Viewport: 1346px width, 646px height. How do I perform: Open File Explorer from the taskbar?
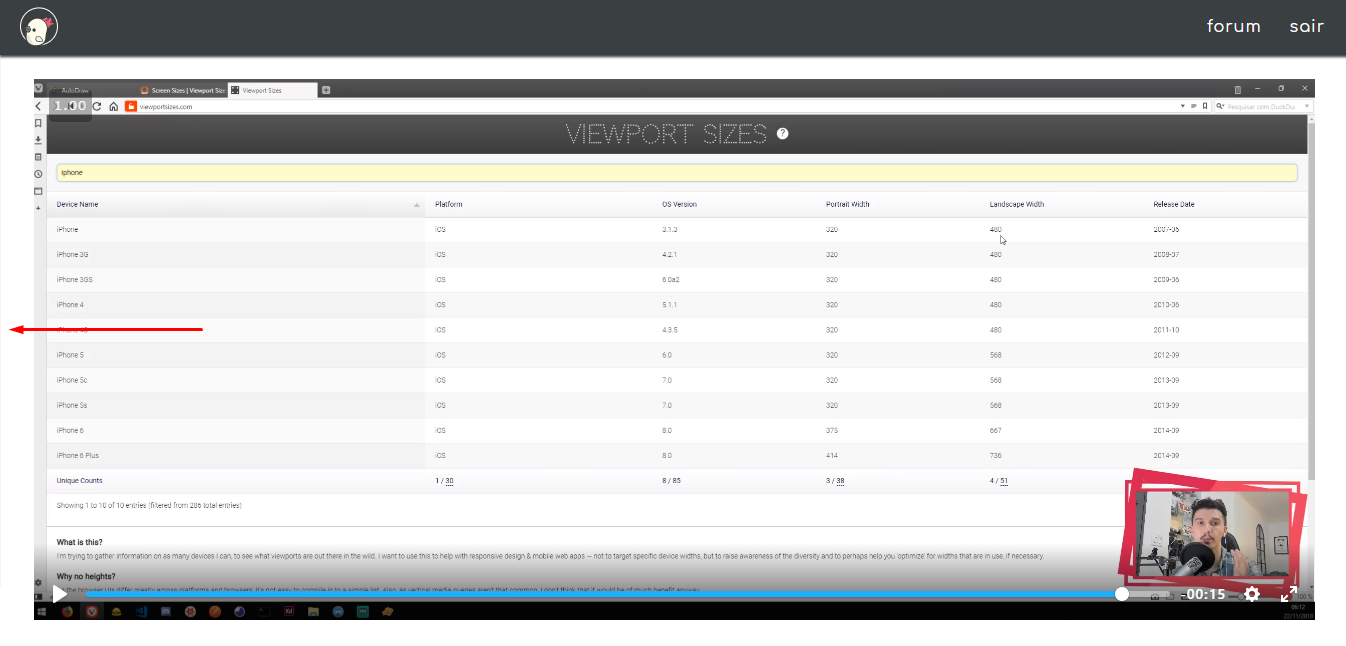coord(313,611)
